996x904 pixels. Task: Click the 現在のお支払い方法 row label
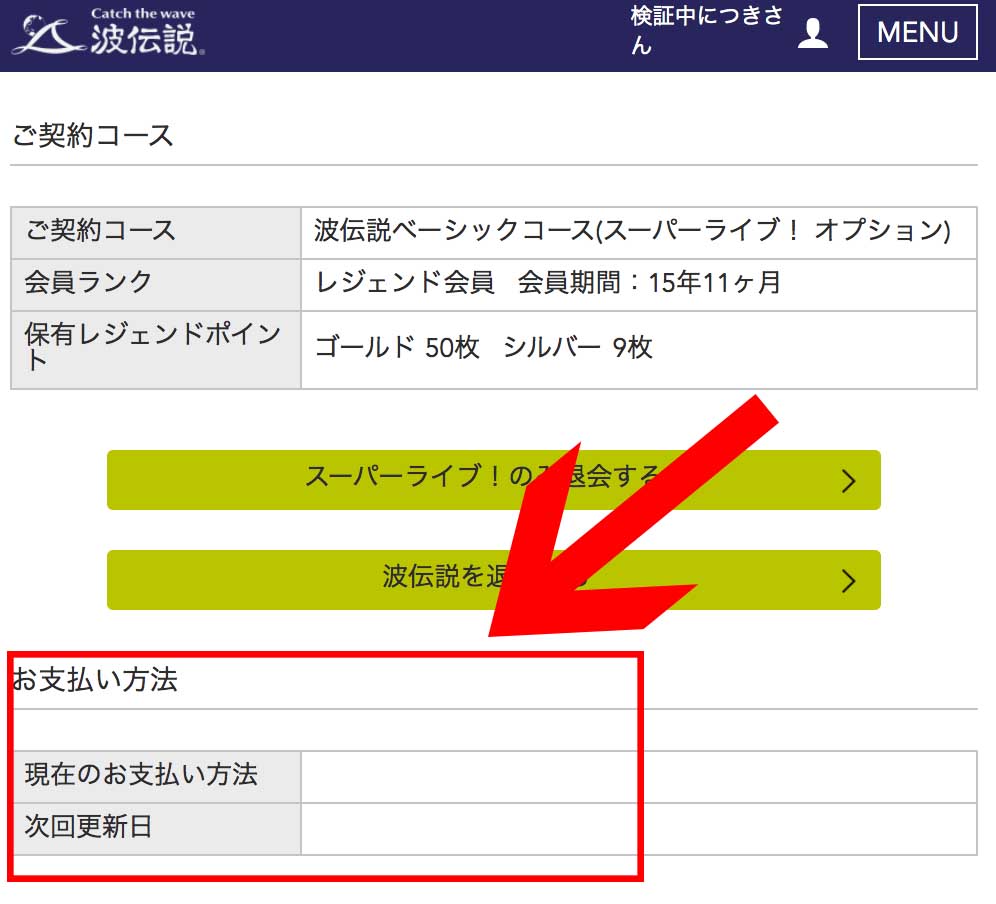[141, 775]
